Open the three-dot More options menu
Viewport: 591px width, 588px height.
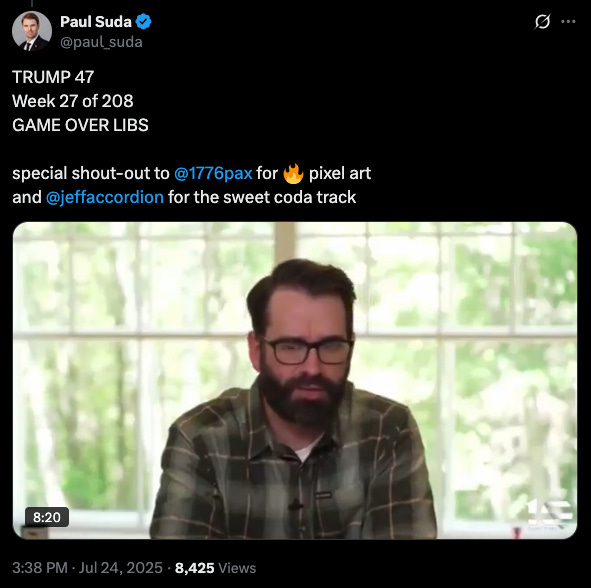tap(568, 21)
